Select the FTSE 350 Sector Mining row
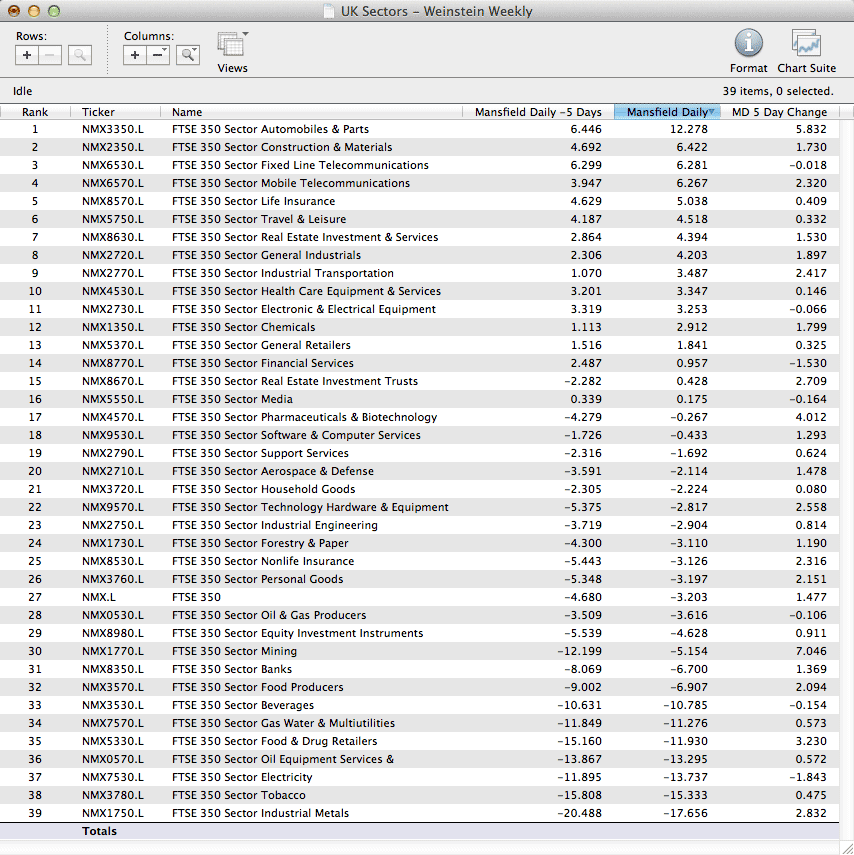This screenshot has width=854, height=855. (x=234, y=651)
